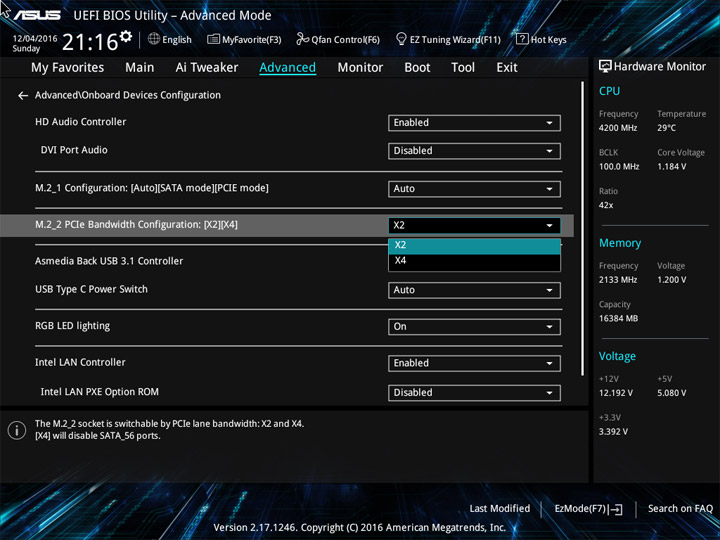The height and width of the screenshot is (540, 720).
Task: Select M.2_1 Configuration row label
Action: [x=152, y=188]
